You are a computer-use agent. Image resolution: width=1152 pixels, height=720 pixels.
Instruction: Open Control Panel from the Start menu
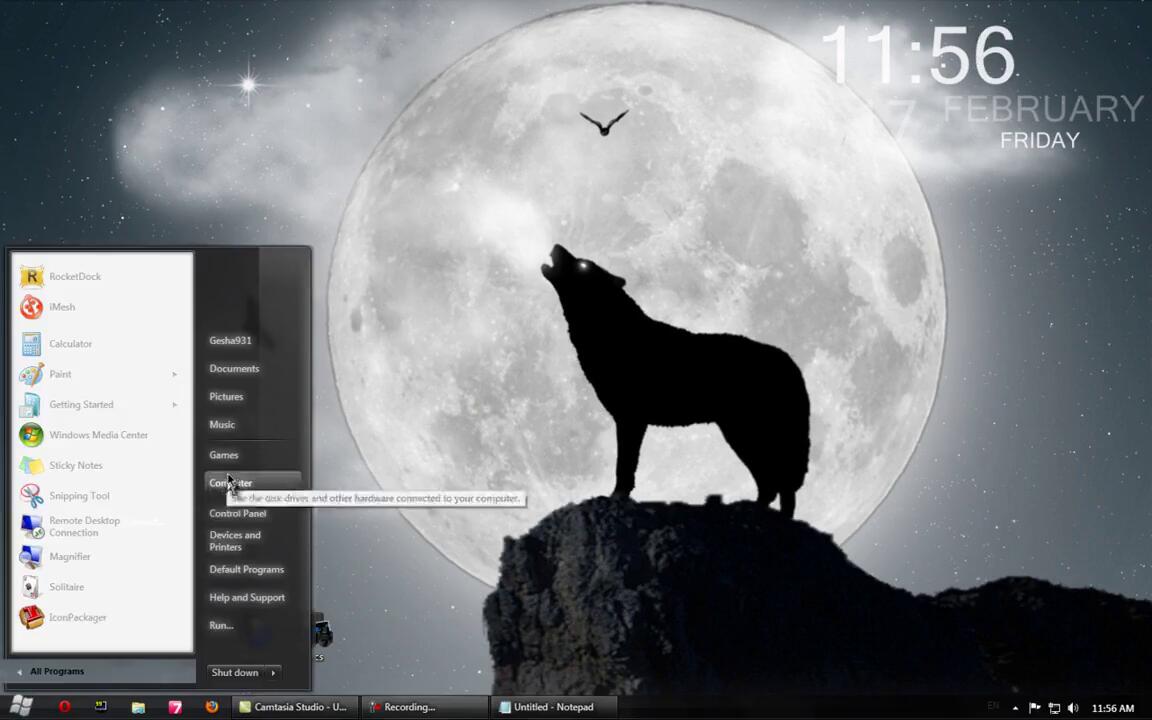pyautogui.click(x=237, y=513)
